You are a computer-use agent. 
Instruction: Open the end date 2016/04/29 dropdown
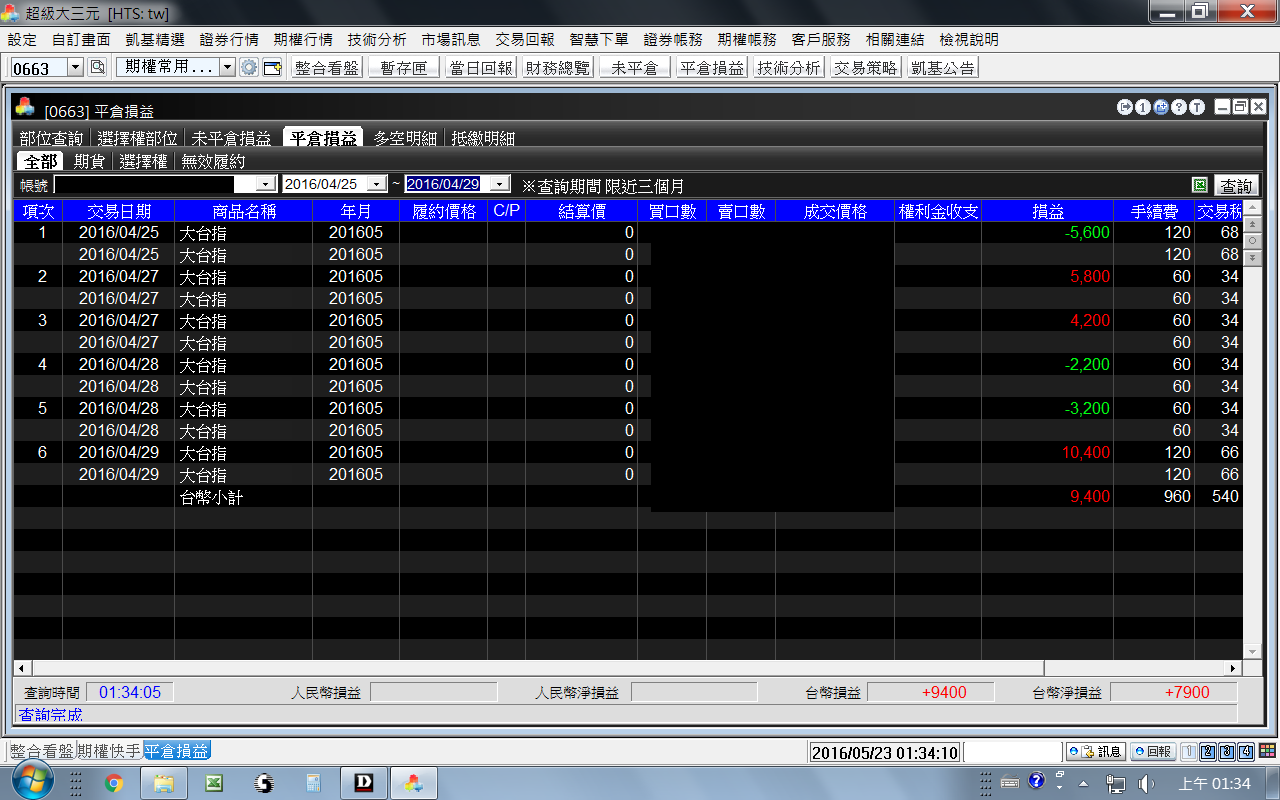click(x=501, y=184)
